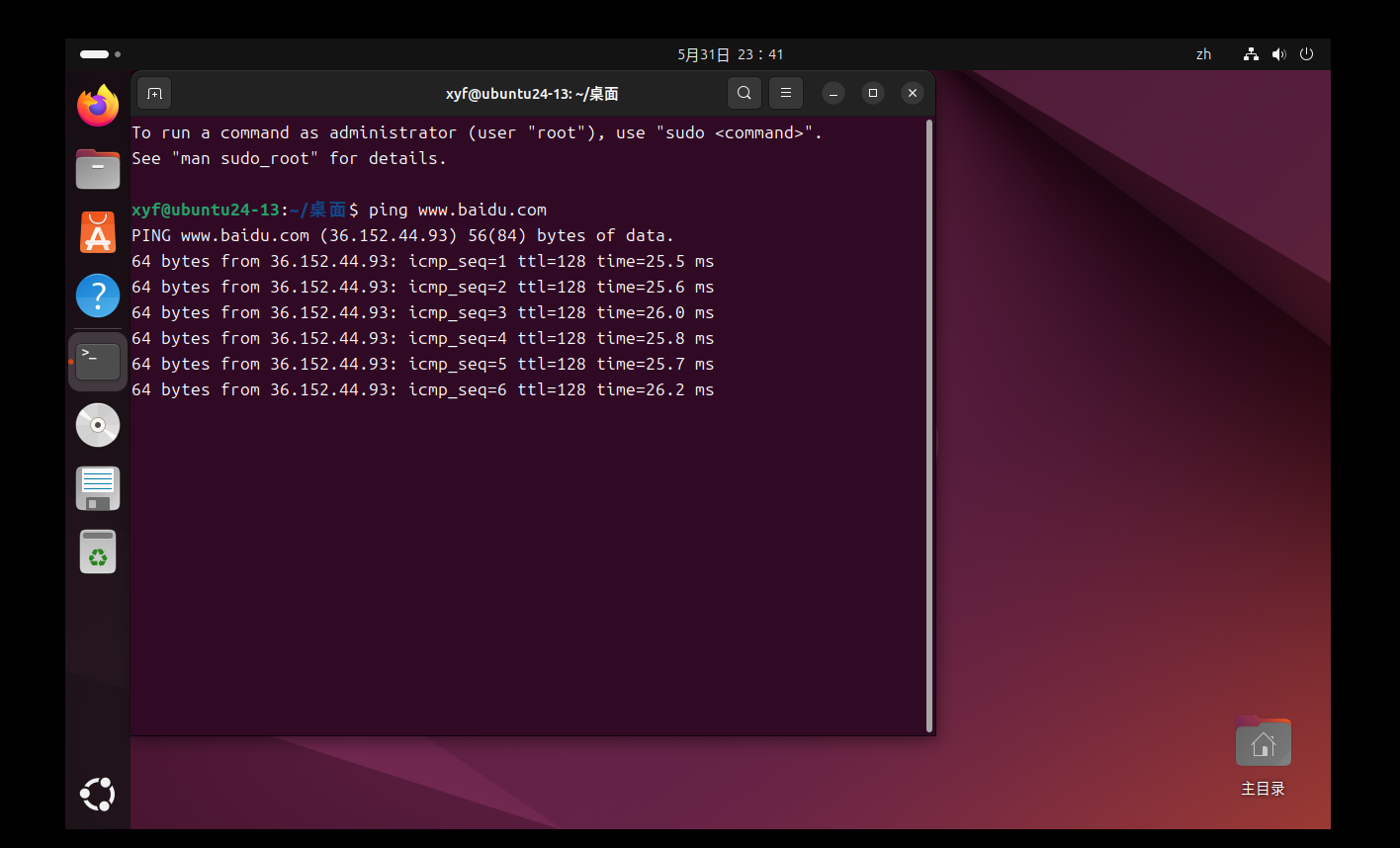Launch Firefox from the dock

point(98,106)
